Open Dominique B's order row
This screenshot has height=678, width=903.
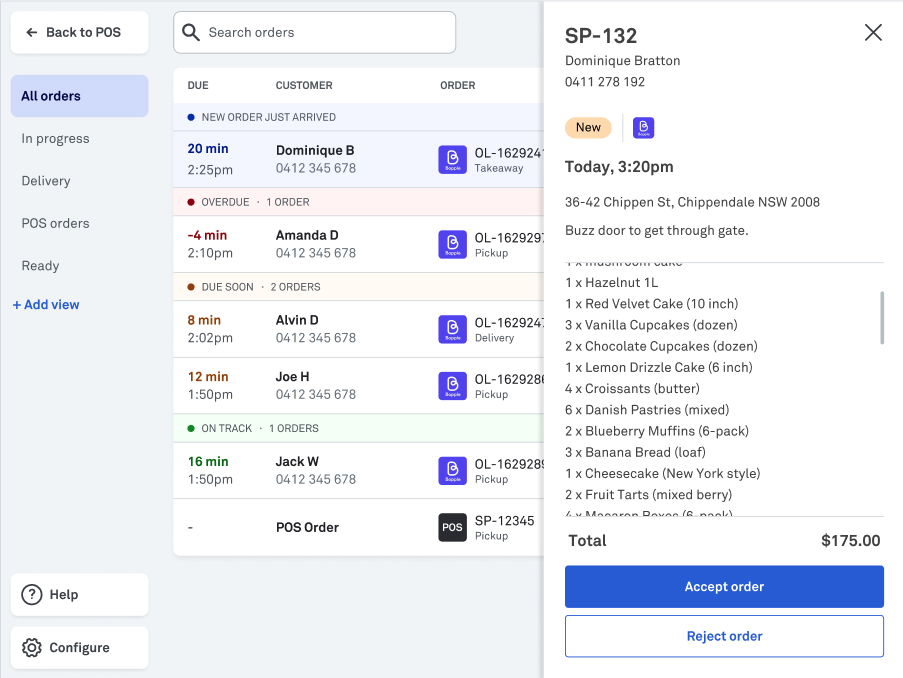click(359, 160)
